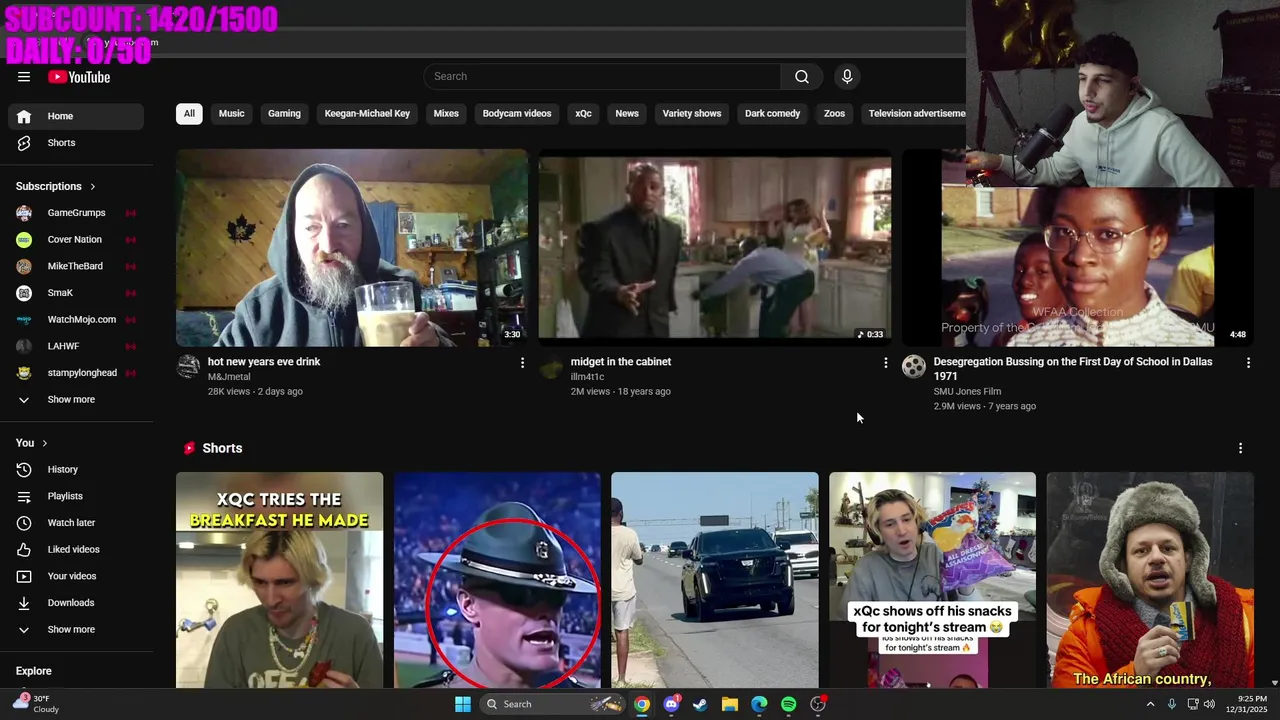Open Microsoft Edge from taskbar

(759, 704)
